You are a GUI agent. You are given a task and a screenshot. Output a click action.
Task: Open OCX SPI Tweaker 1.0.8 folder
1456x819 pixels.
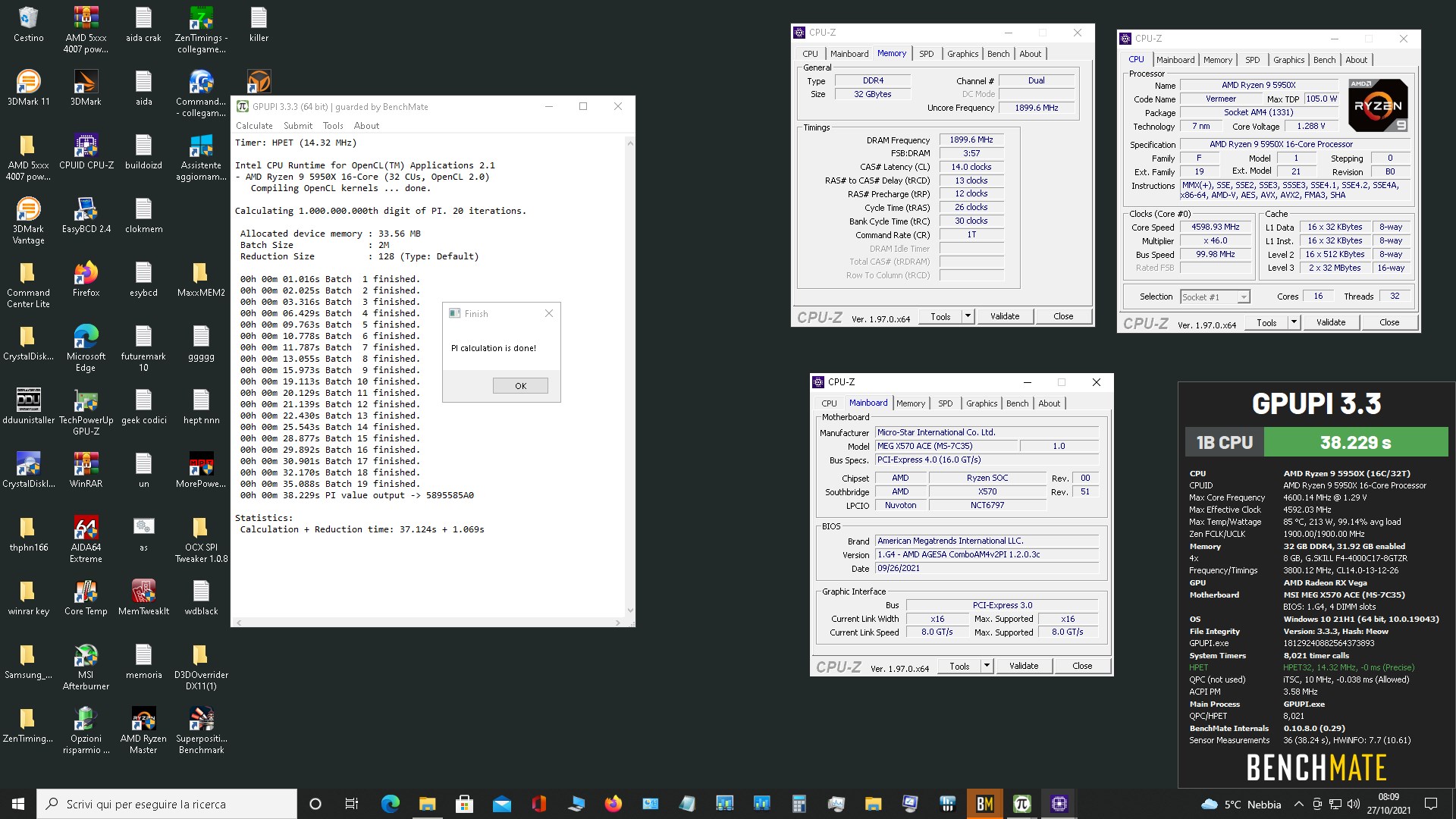pyautogui.click(x=201, y=539)
